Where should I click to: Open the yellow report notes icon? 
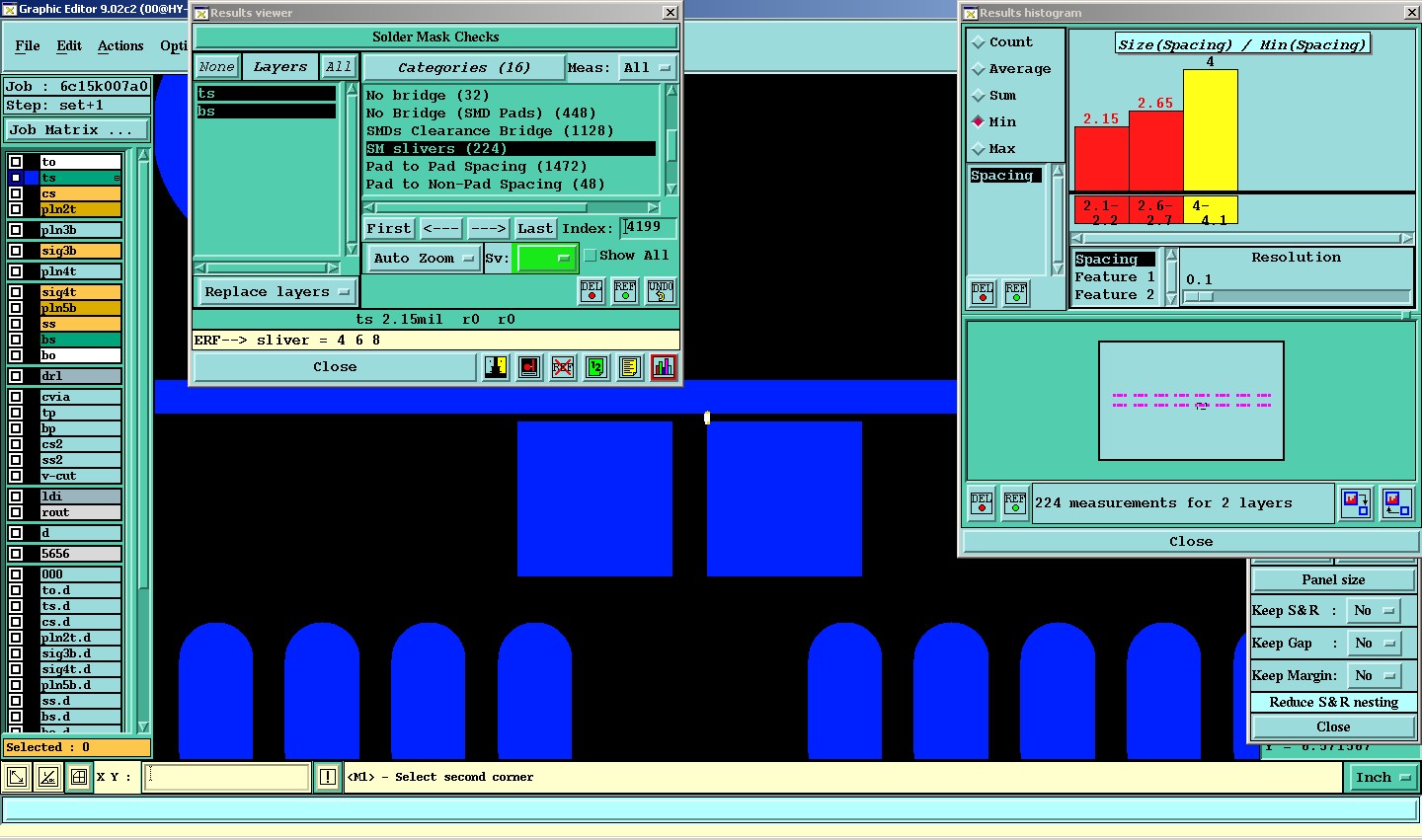pyautogui.click(x=630, y=367)
